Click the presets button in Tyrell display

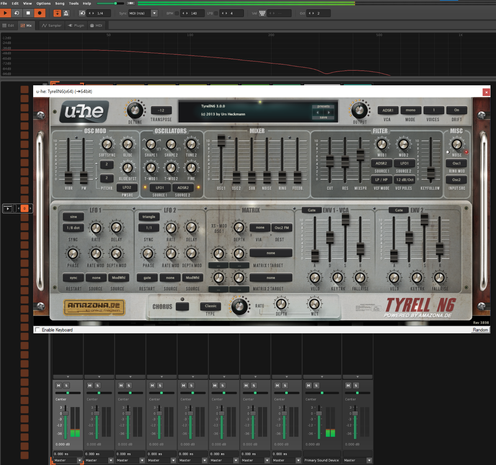coord(323,106)
